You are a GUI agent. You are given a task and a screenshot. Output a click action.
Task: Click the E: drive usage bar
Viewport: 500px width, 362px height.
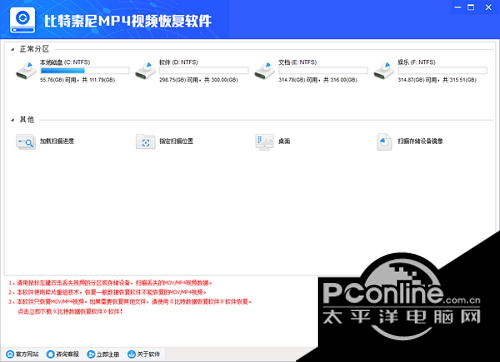pos(323,70)
